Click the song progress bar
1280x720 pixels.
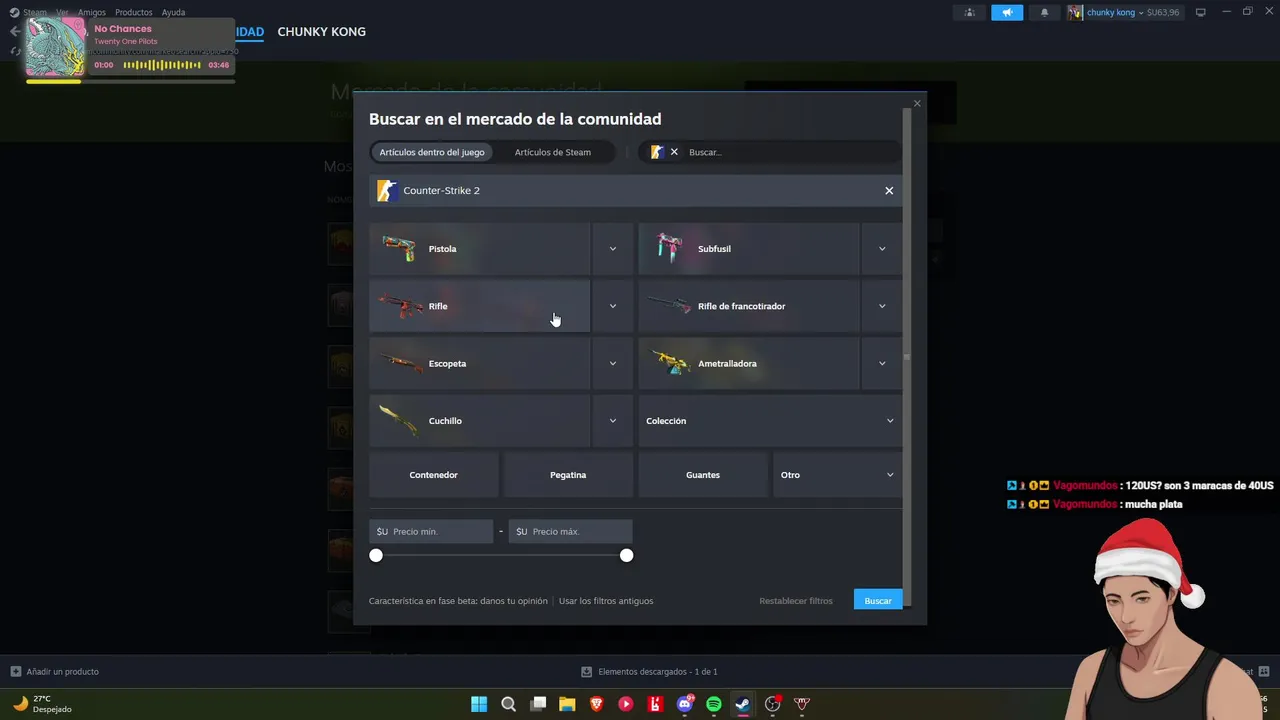pos(131,81)
